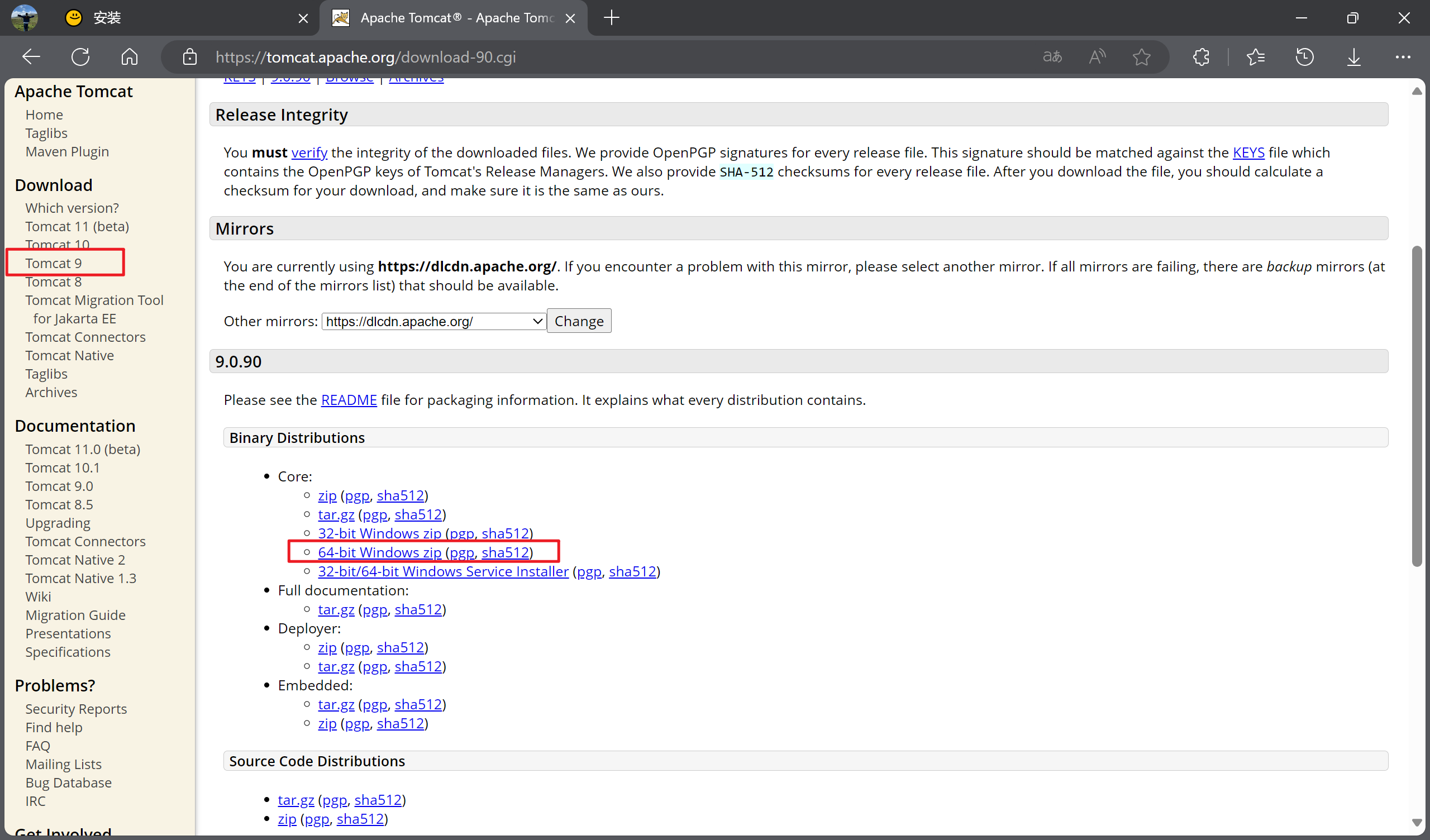Screen dimensions: 1430x840
Task: Open Wiki in the sidebar
Action: [x=38, y=596]
